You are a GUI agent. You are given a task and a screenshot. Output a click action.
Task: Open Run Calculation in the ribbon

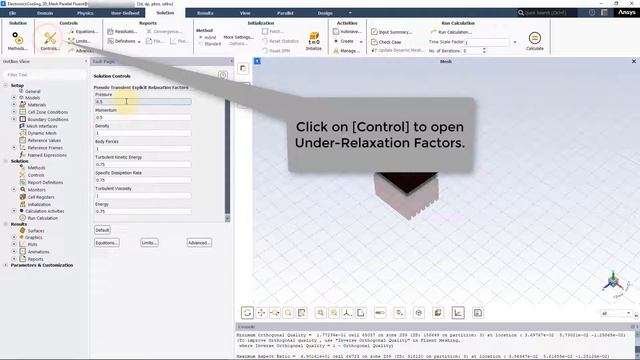click(451, 32)
